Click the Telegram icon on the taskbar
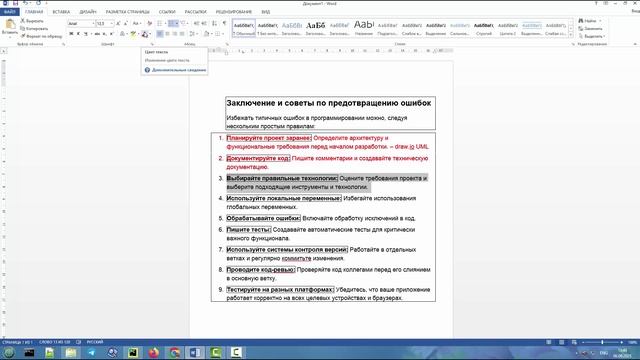The width and height of the screenshot is (640, 360). [x=91, y=353]
